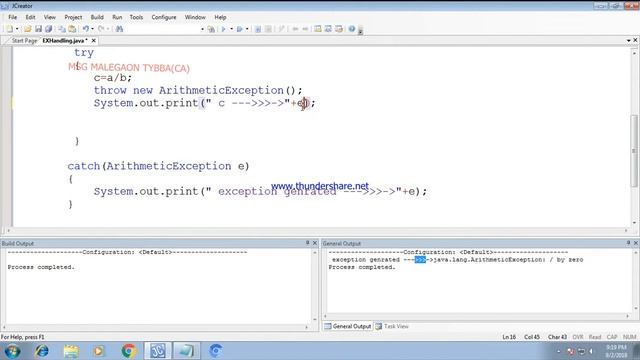The width and height of the screenshot is (640, 360).
Task: Open the Window menu
Action: tap(195, 17)
